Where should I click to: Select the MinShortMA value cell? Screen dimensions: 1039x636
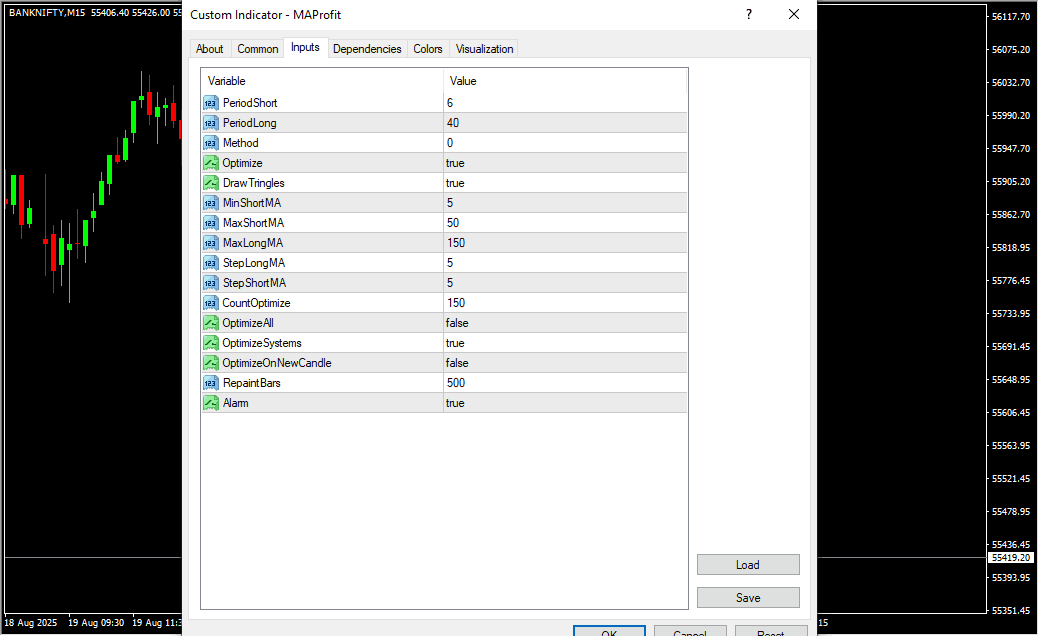click(564, 203)
